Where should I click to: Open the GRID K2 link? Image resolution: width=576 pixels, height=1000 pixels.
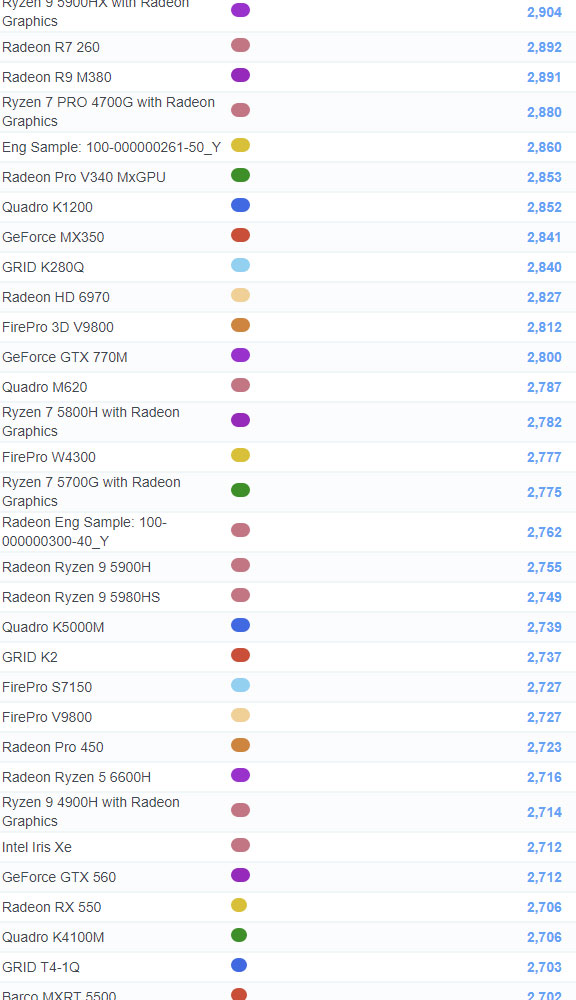point(29,658)
